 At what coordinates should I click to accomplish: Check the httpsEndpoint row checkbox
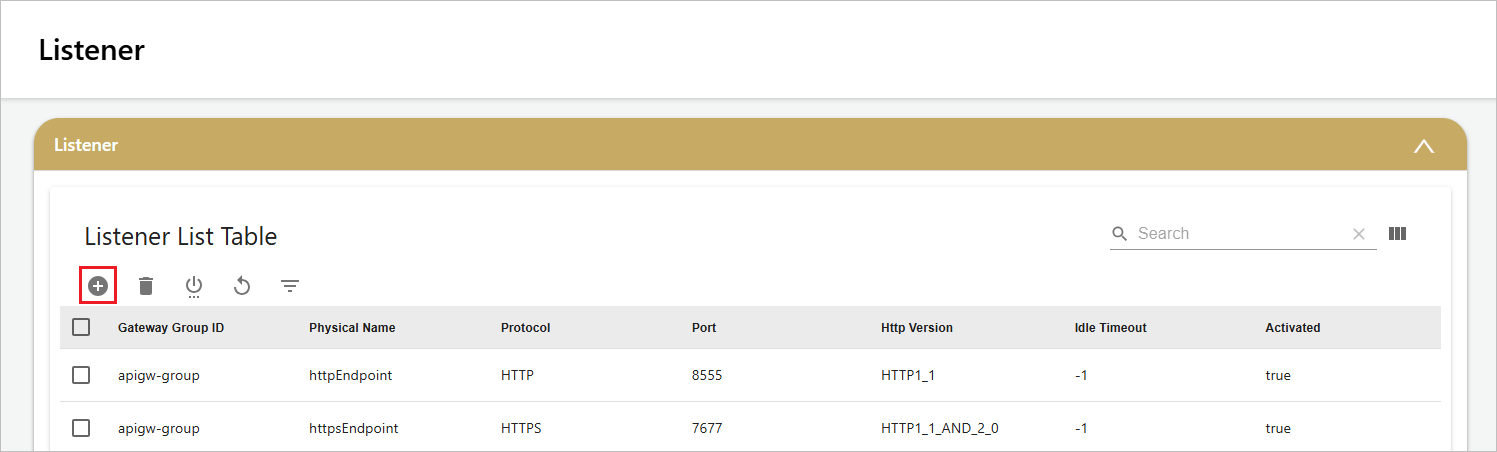click(81, 428)
